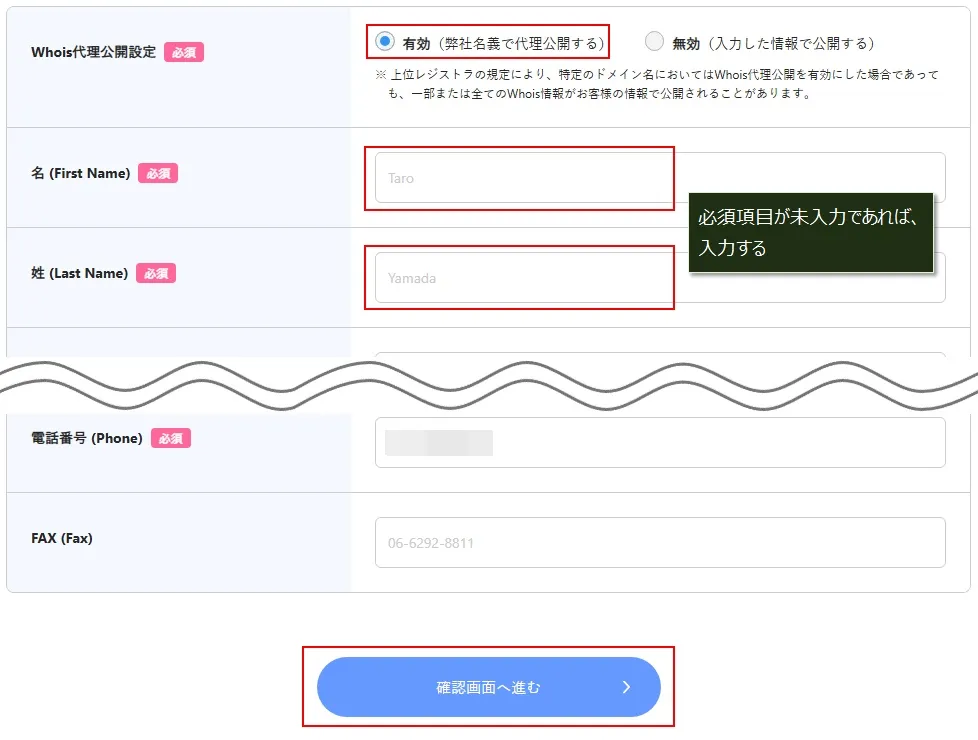Click the 必須 badge beside First Name
Screen dimensions: 978x740
tap(158, 173)
